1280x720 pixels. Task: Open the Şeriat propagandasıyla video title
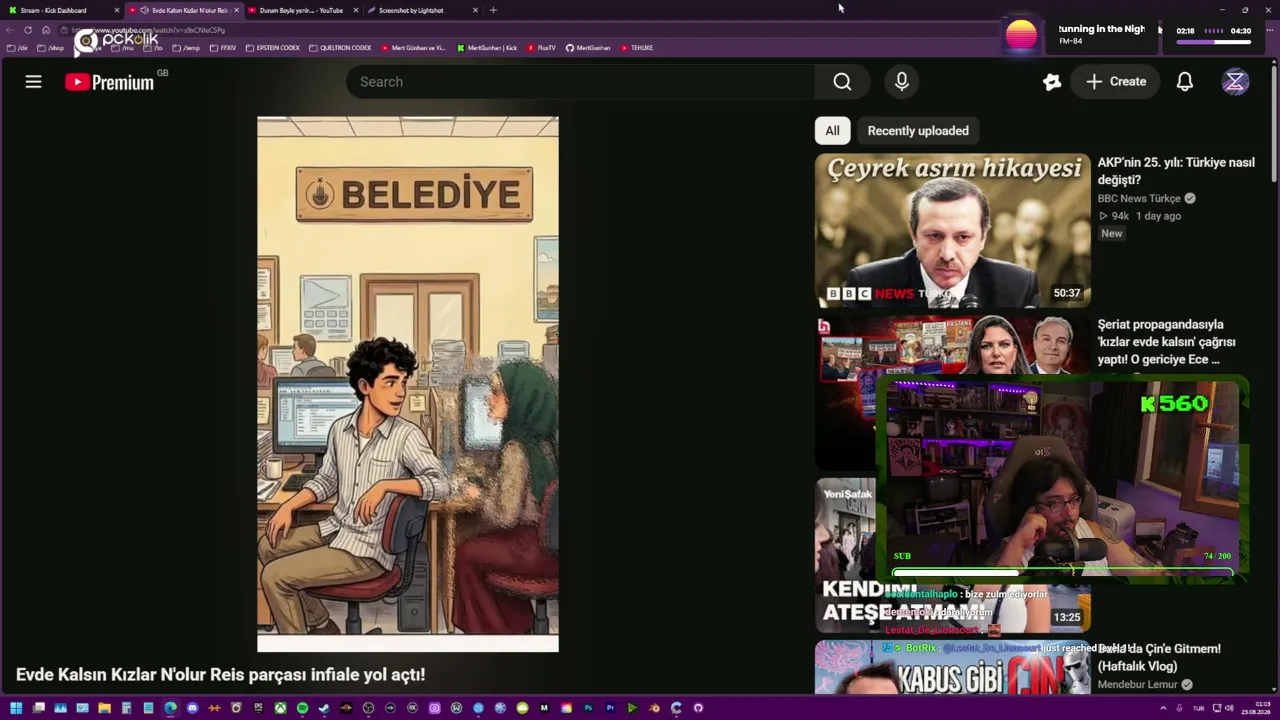(x=1167, y=342)
